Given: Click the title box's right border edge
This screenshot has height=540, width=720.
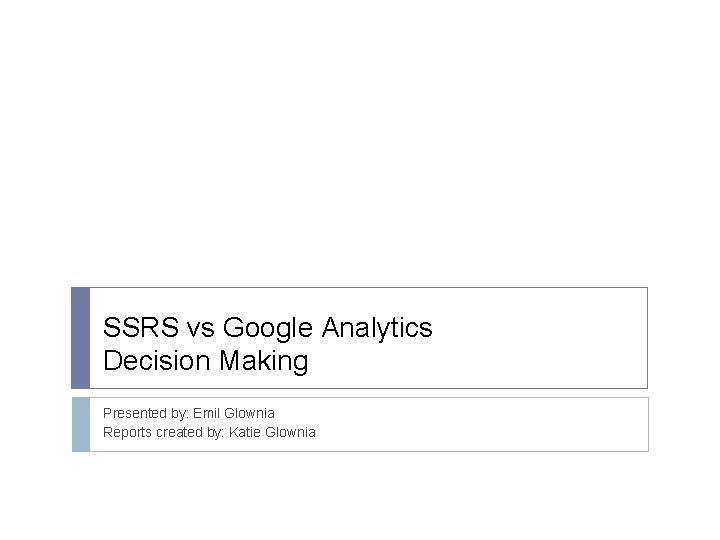Looking at the screenshot, I should coord(647,338).
